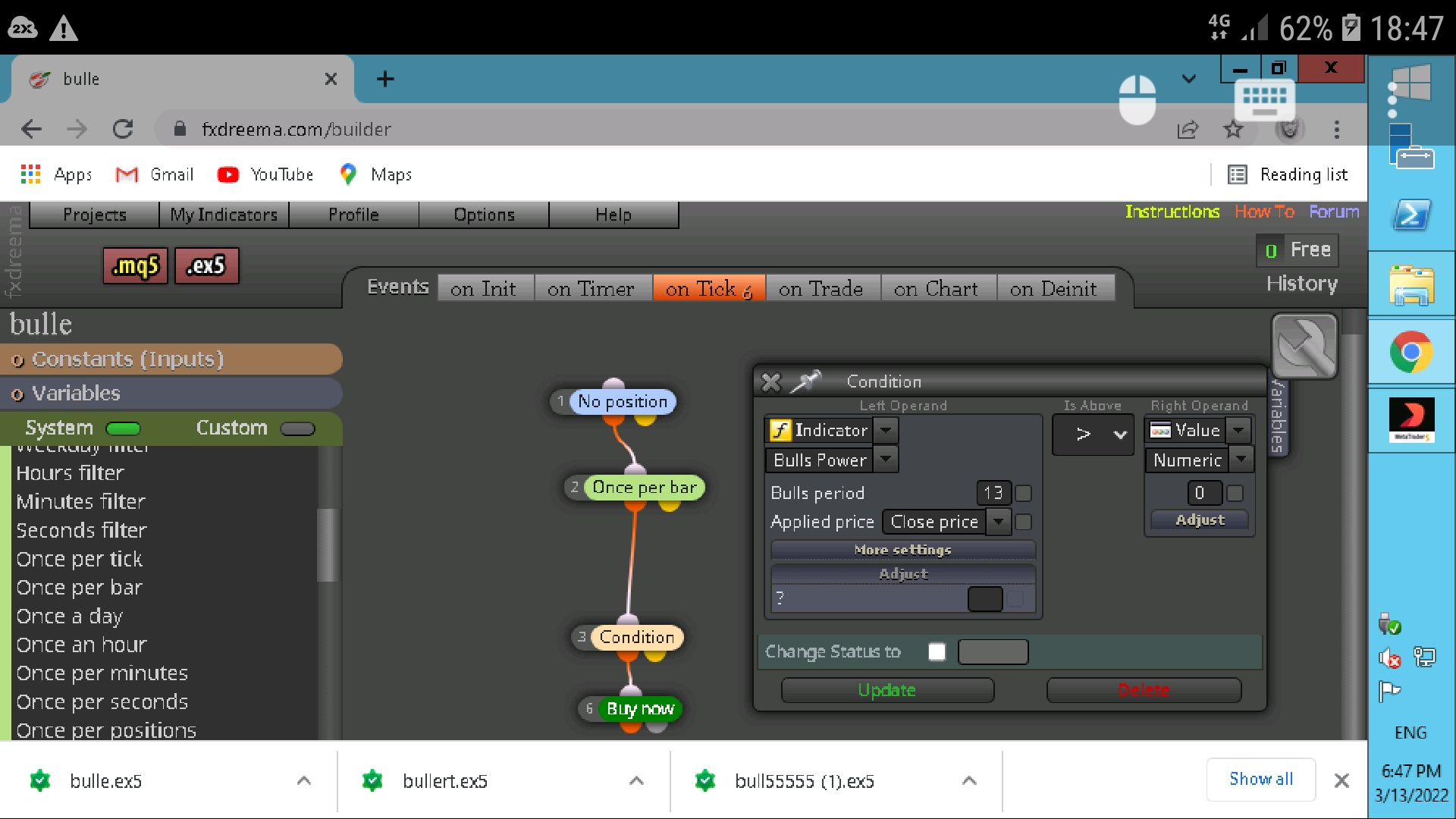Open Instructions link
This screenshot has height=819, width=1456.
click(1172, 212)
